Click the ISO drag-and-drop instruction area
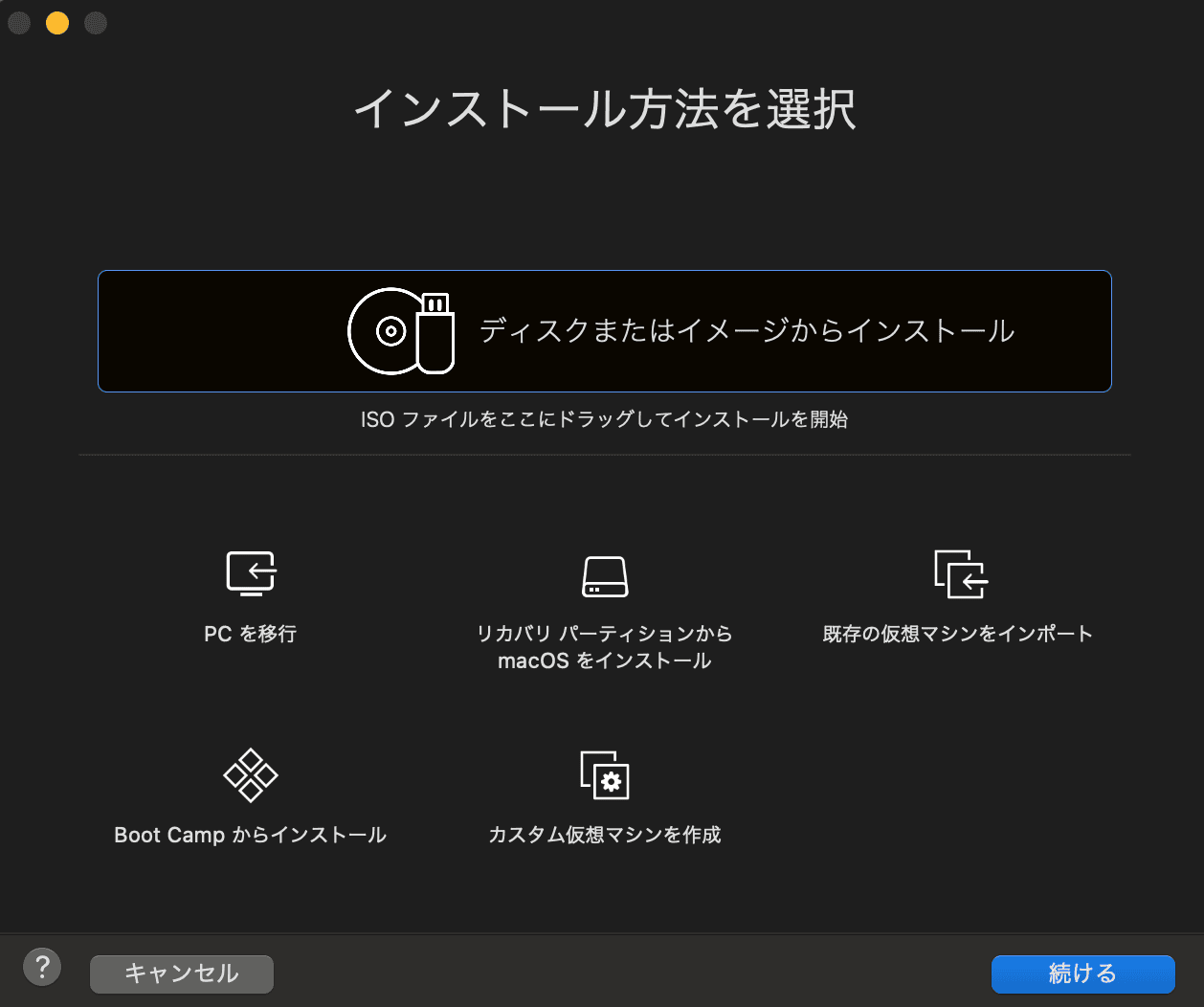 click(604, 419)
